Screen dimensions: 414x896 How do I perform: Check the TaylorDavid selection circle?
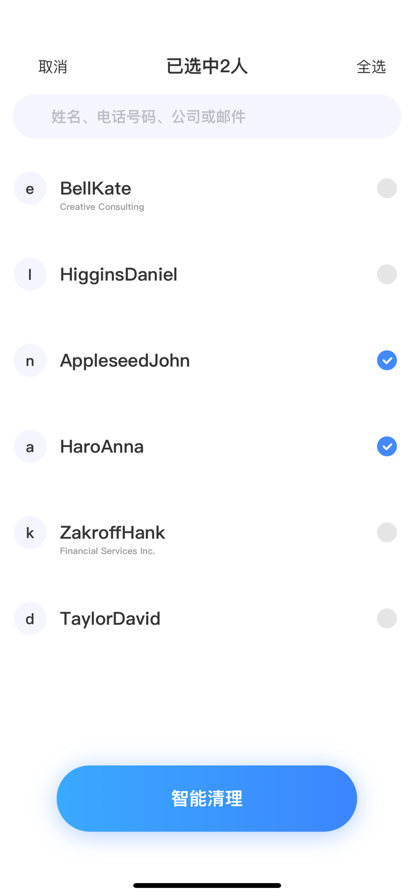387,618
